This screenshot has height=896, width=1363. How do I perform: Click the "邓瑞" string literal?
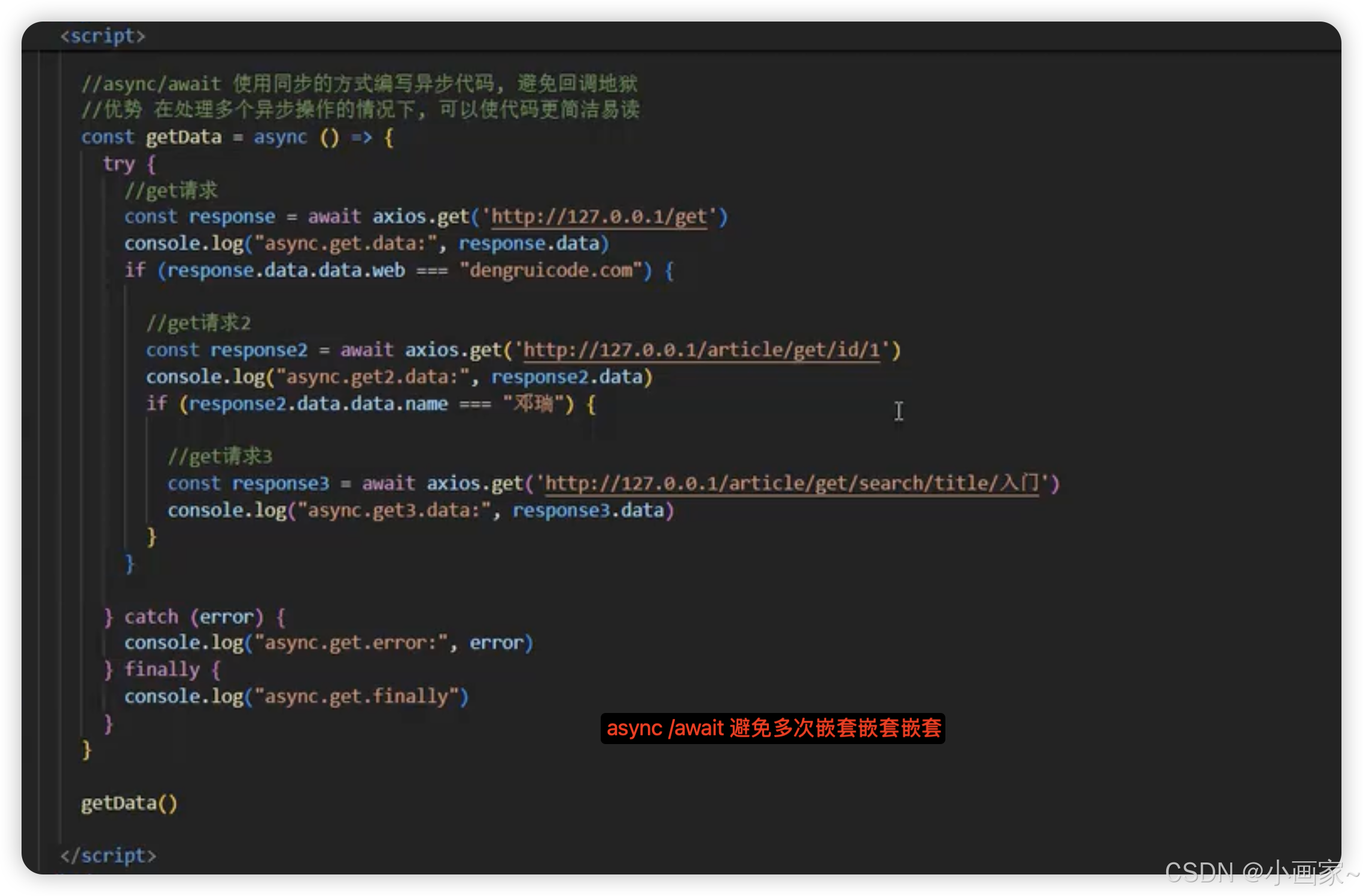[x=533, y=404]
